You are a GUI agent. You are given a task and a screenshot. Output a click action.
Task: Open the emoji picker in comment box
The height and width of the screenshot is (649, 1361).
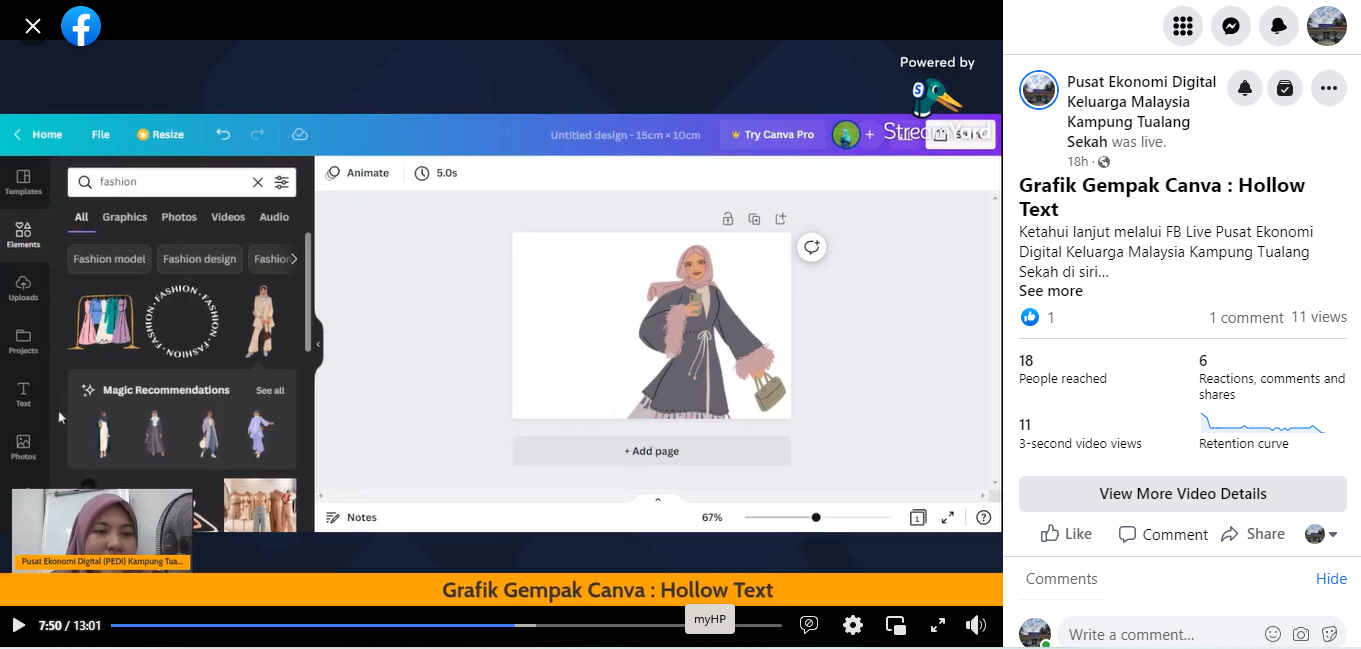pyautogui.click(x=1273, y=634)
